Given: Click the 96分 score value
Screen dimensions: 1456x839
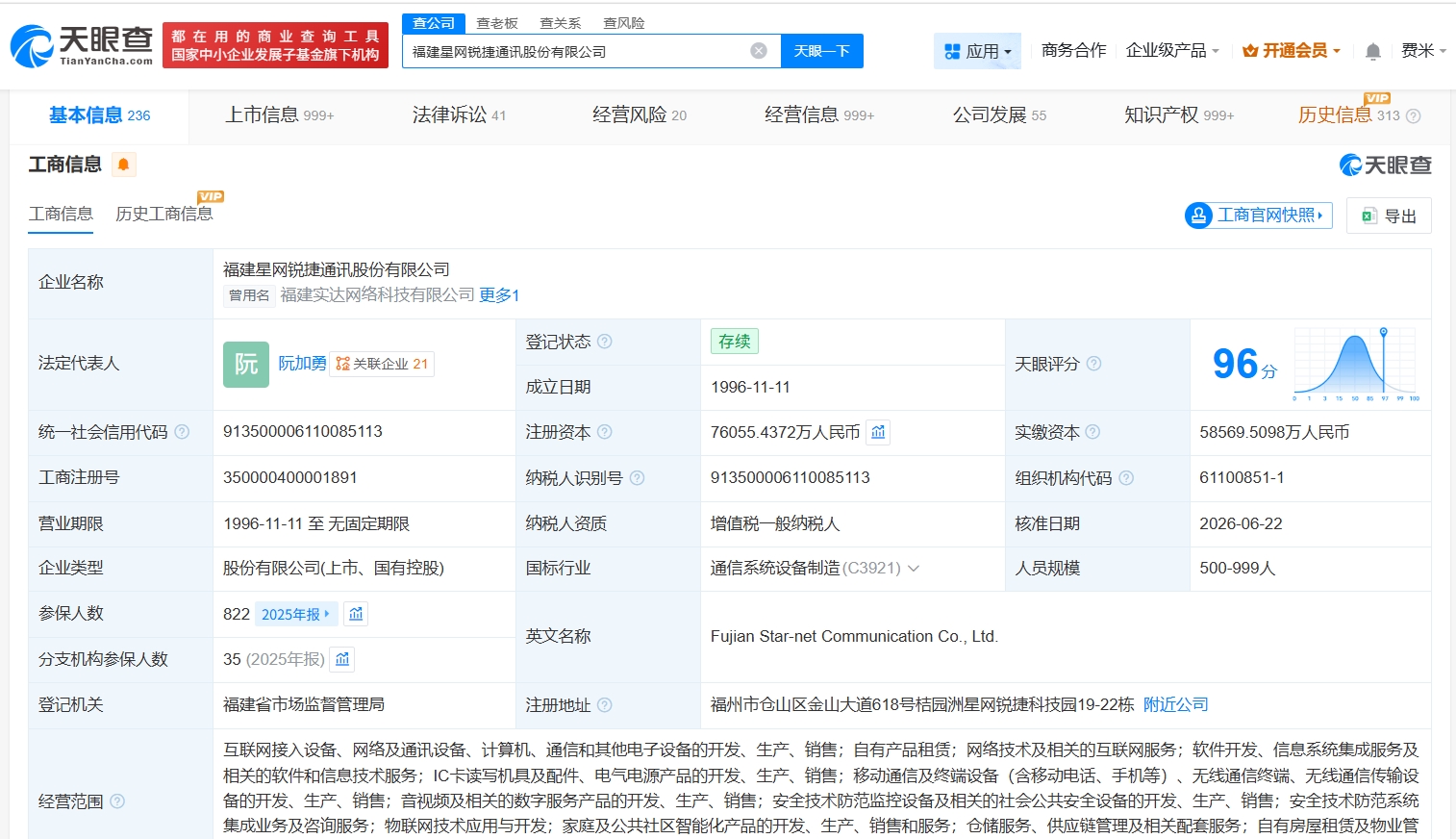Looking at the screenshot, I should tap(1244, 364).
